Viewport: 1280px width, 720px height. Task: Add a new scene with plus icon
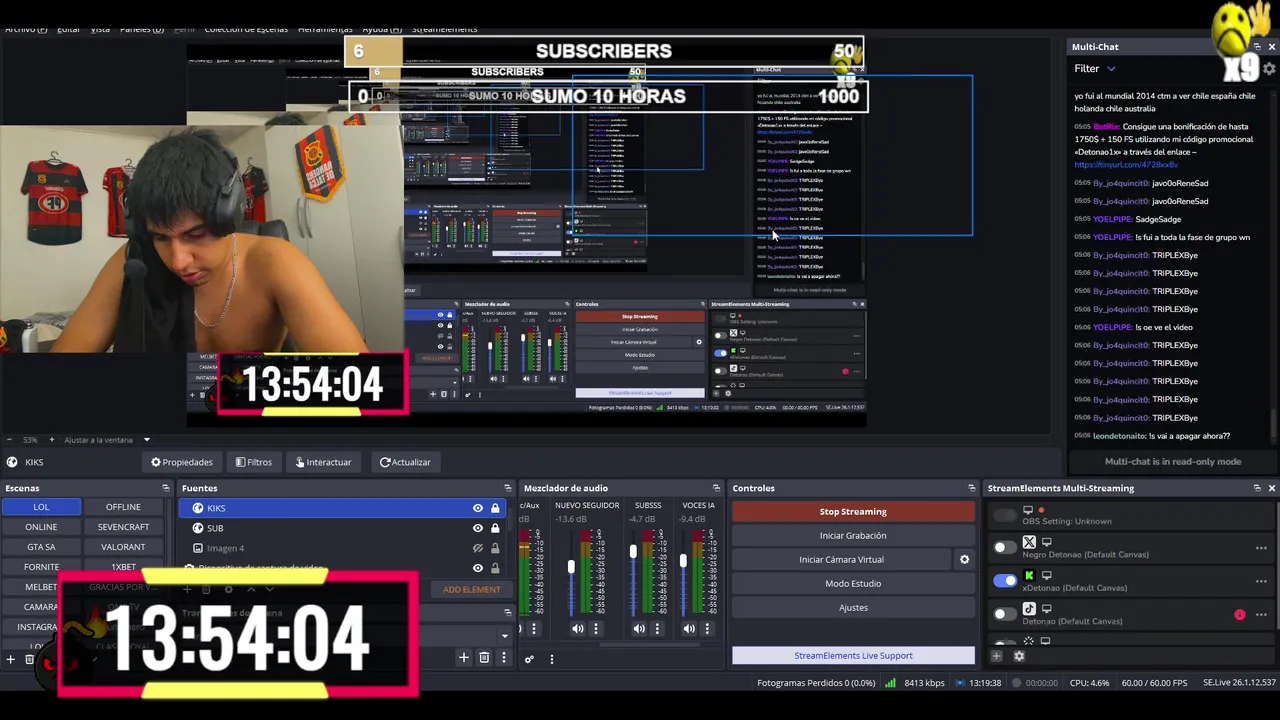tap(11, 659)
